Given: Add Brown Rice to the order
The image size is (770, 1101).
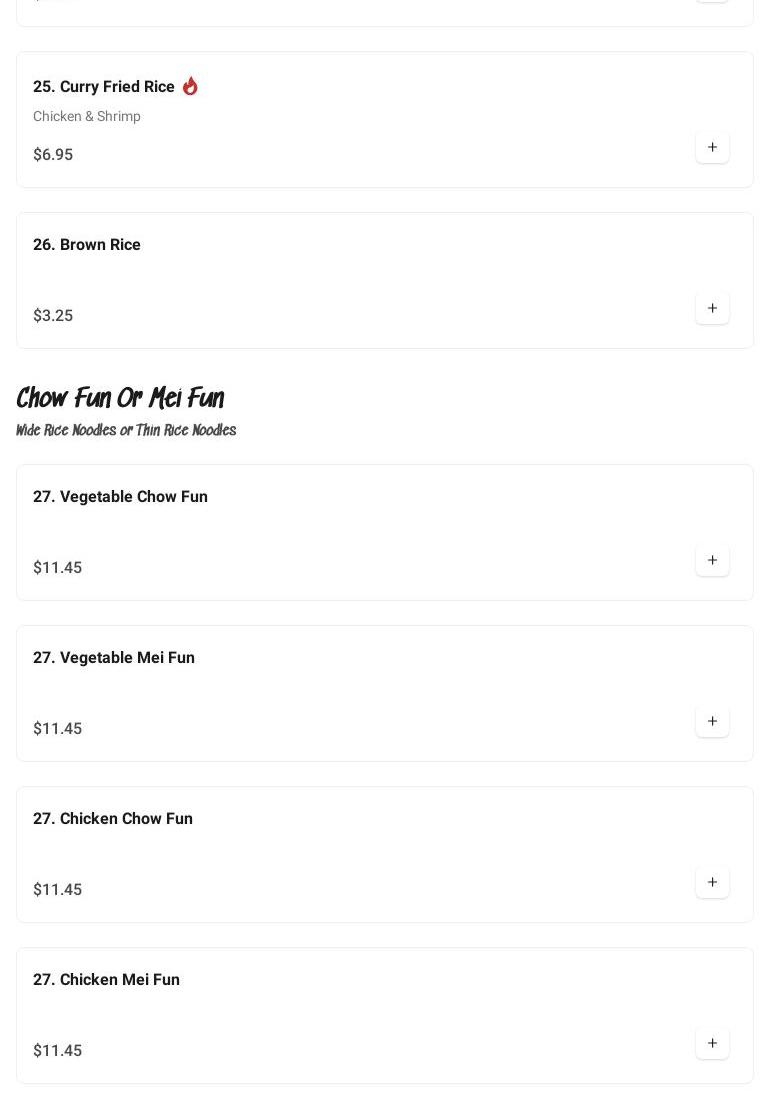Looking at the screenshot, I should (712, 308).
